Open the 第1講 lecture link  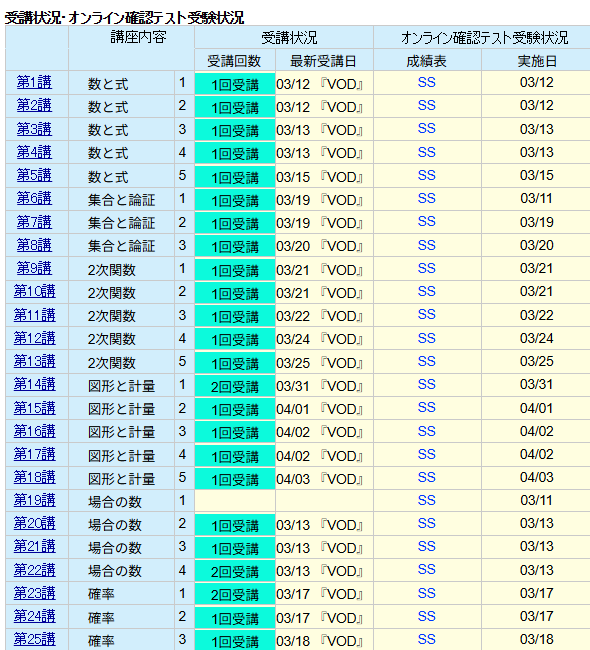[34, 82]
